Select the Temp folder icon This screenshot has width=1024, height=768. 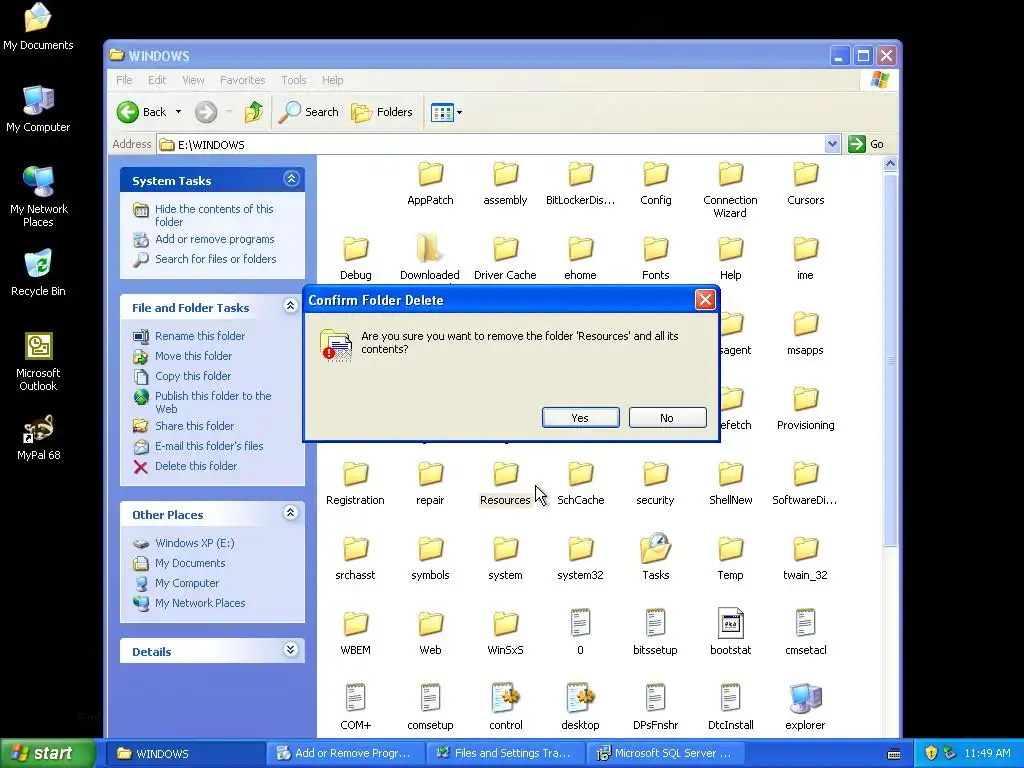(731, 549)
